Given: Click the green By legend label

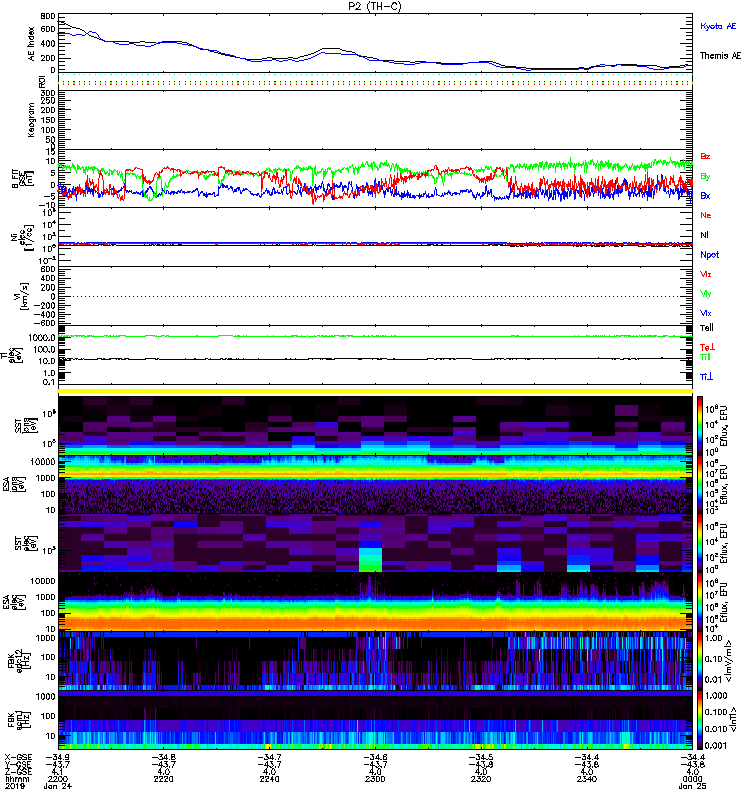Looking at the screenshot, I should pos(705,177).
